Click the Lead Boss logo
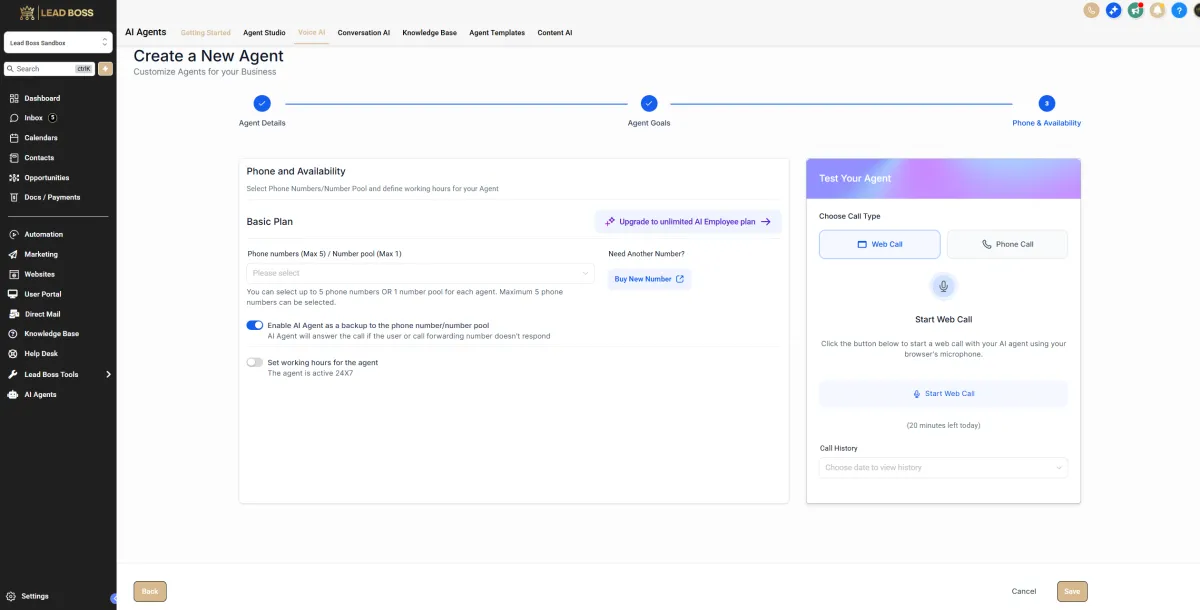 point(58,12)
